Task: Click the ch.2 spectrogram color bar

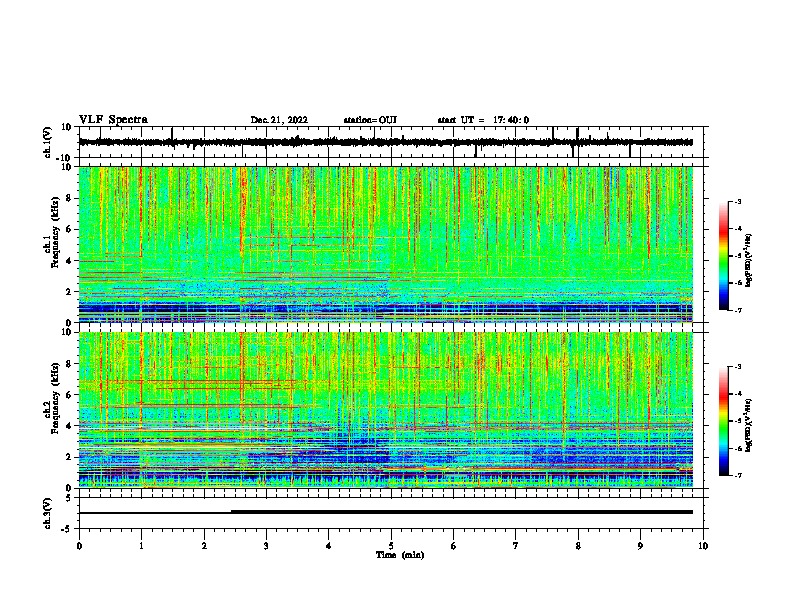Action: tap(724, 421)
